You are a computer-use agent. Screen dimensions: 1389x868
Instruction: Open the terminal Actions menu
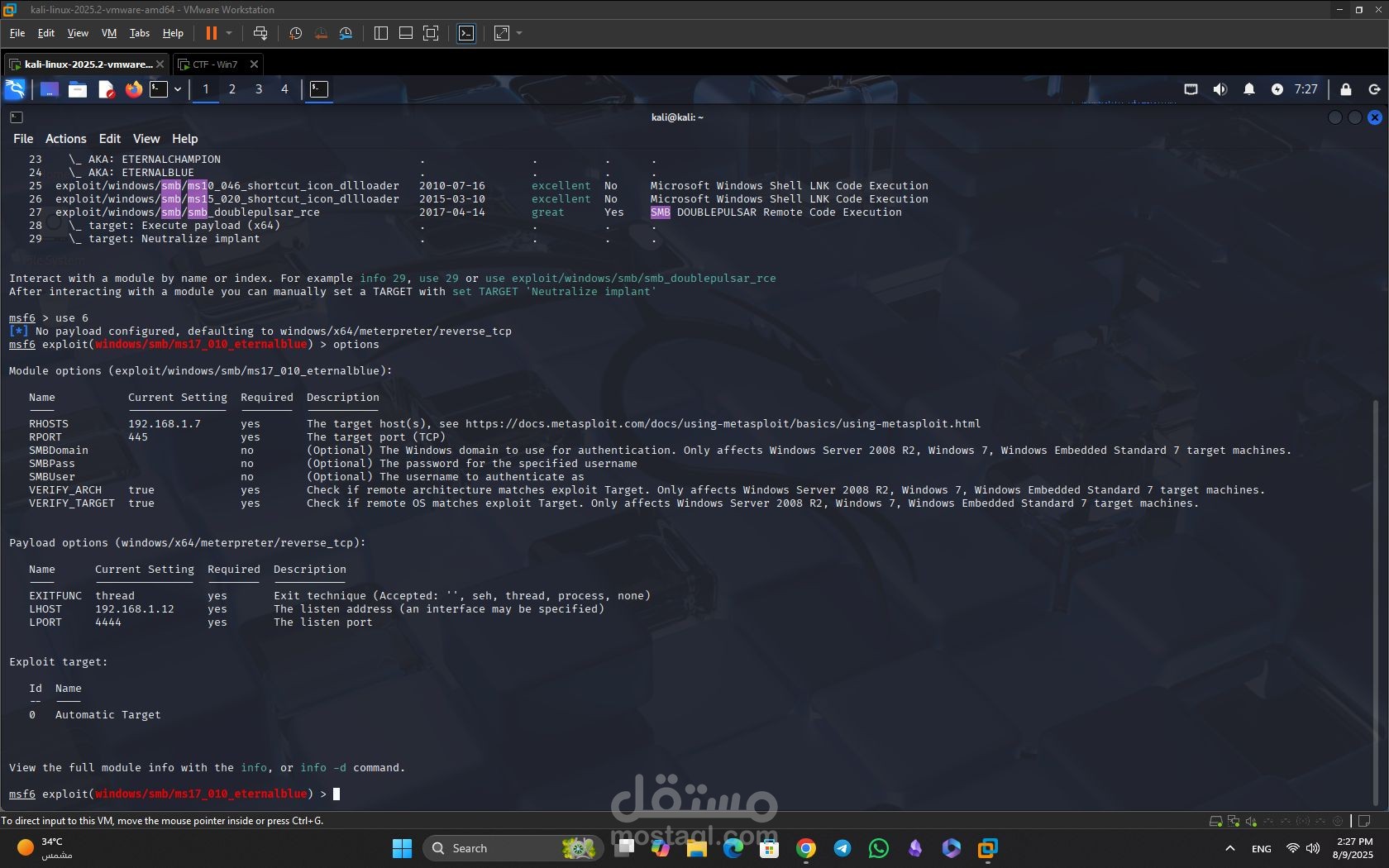(66, 139)
